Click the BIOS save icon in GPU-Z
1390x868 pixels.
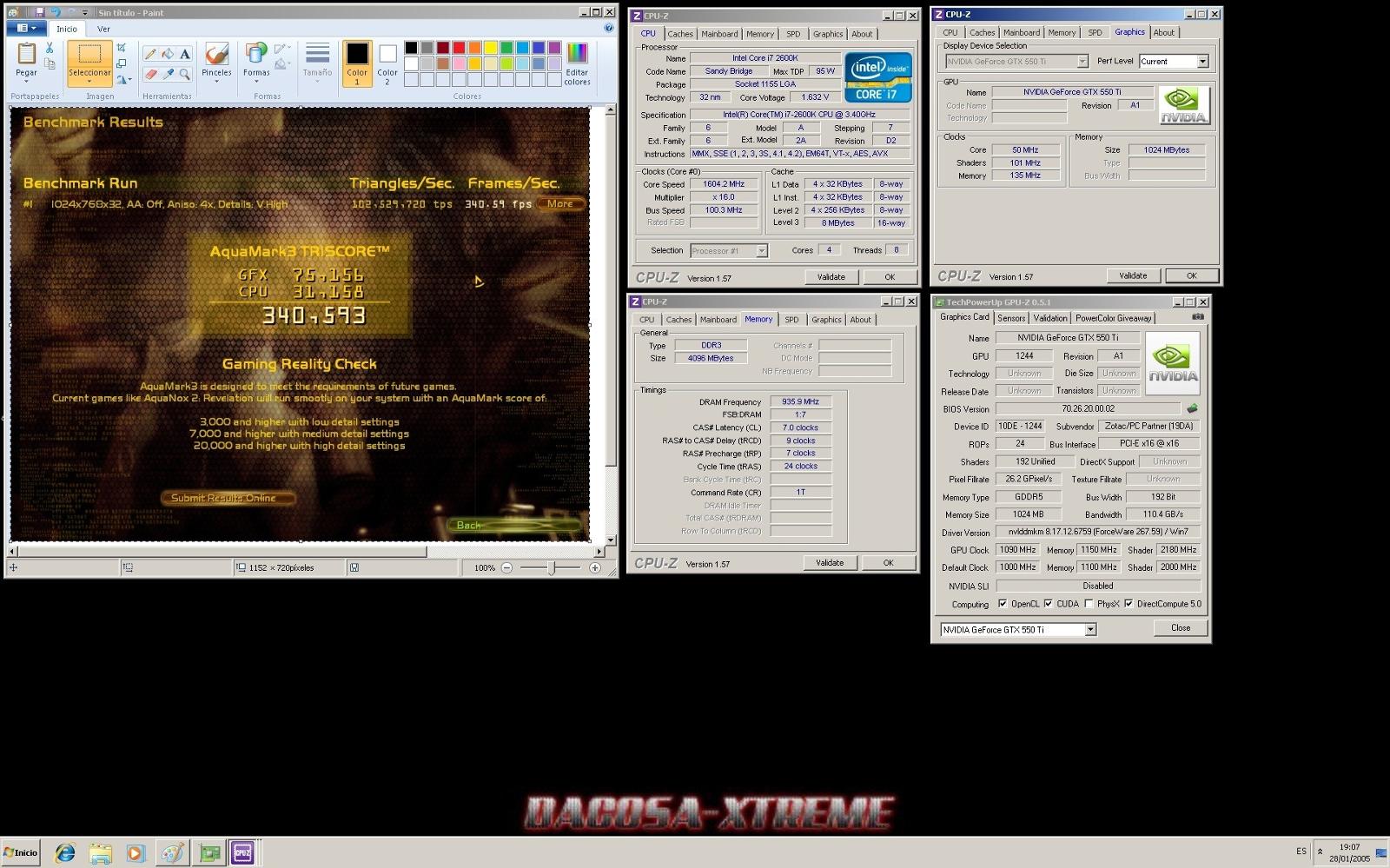pyautogui.click(x=1193, y=408)
